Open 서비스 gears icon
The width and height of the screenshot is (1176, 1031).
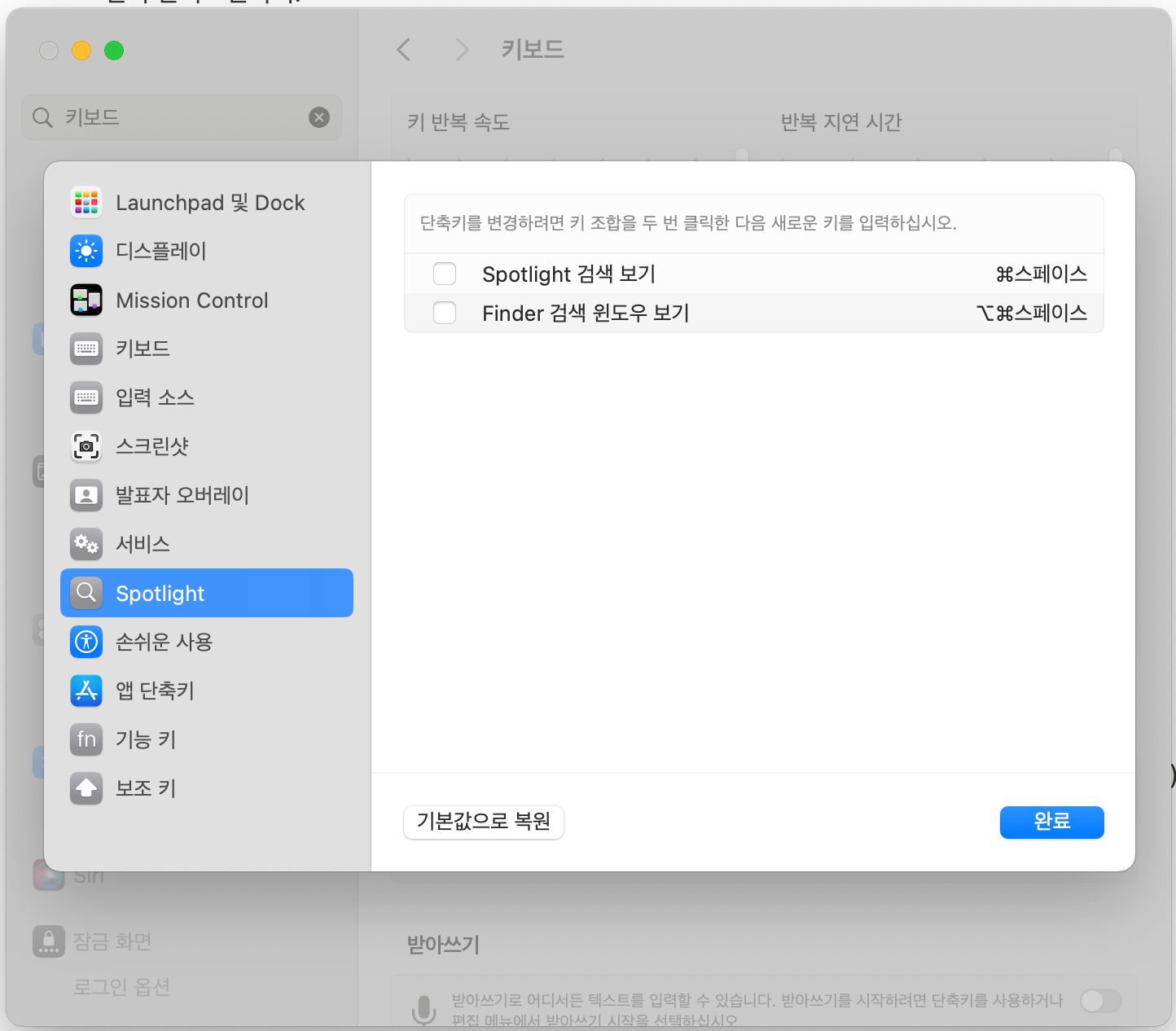point(86,544)
